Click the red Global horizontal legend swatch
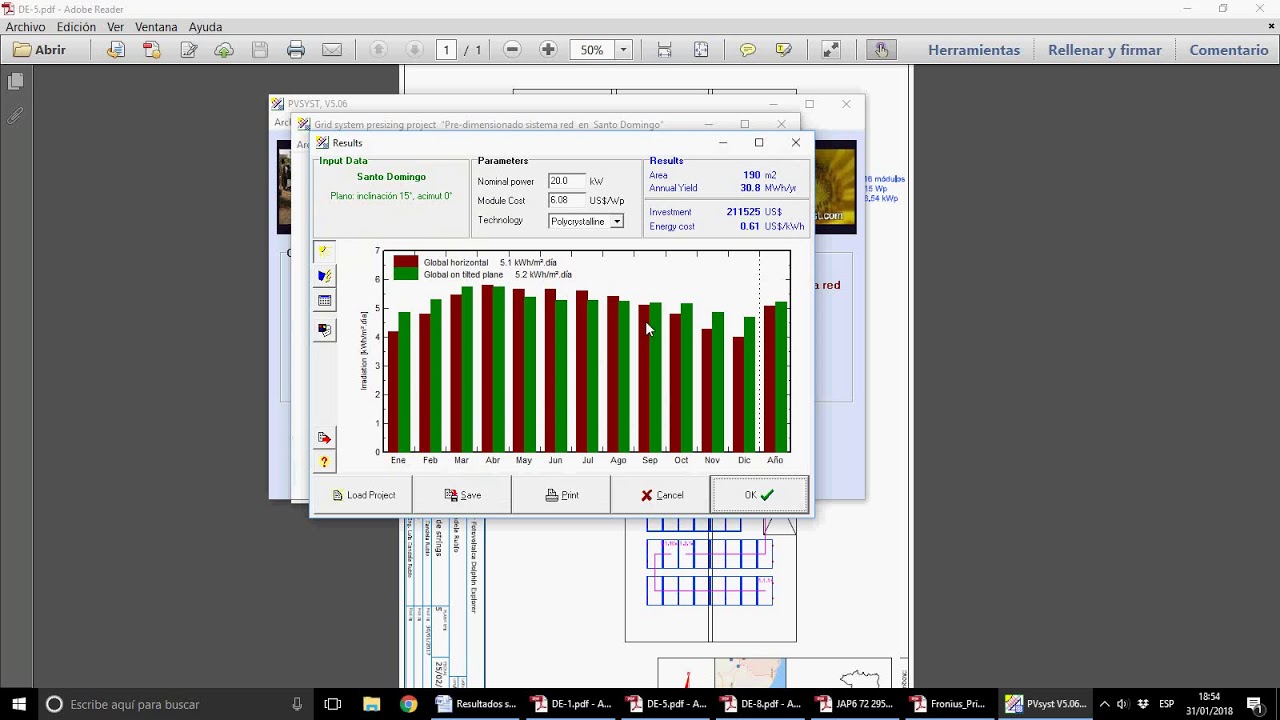This screenshot has width=1280, height=720. pos(405,262)
